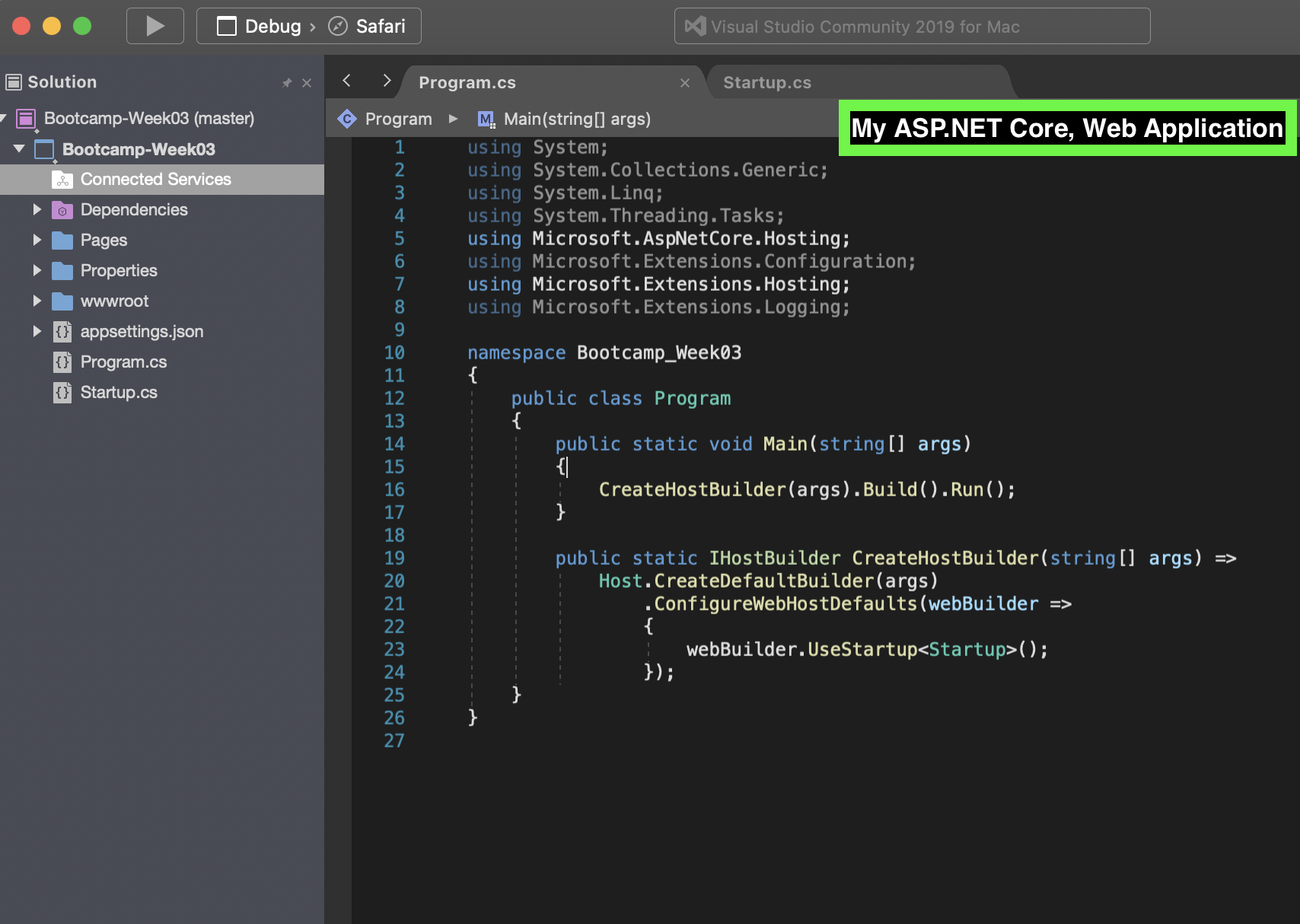Click the back navigation arrow in the editor
This screenshot has width=1300, height=924.
(x=347, y=80)
